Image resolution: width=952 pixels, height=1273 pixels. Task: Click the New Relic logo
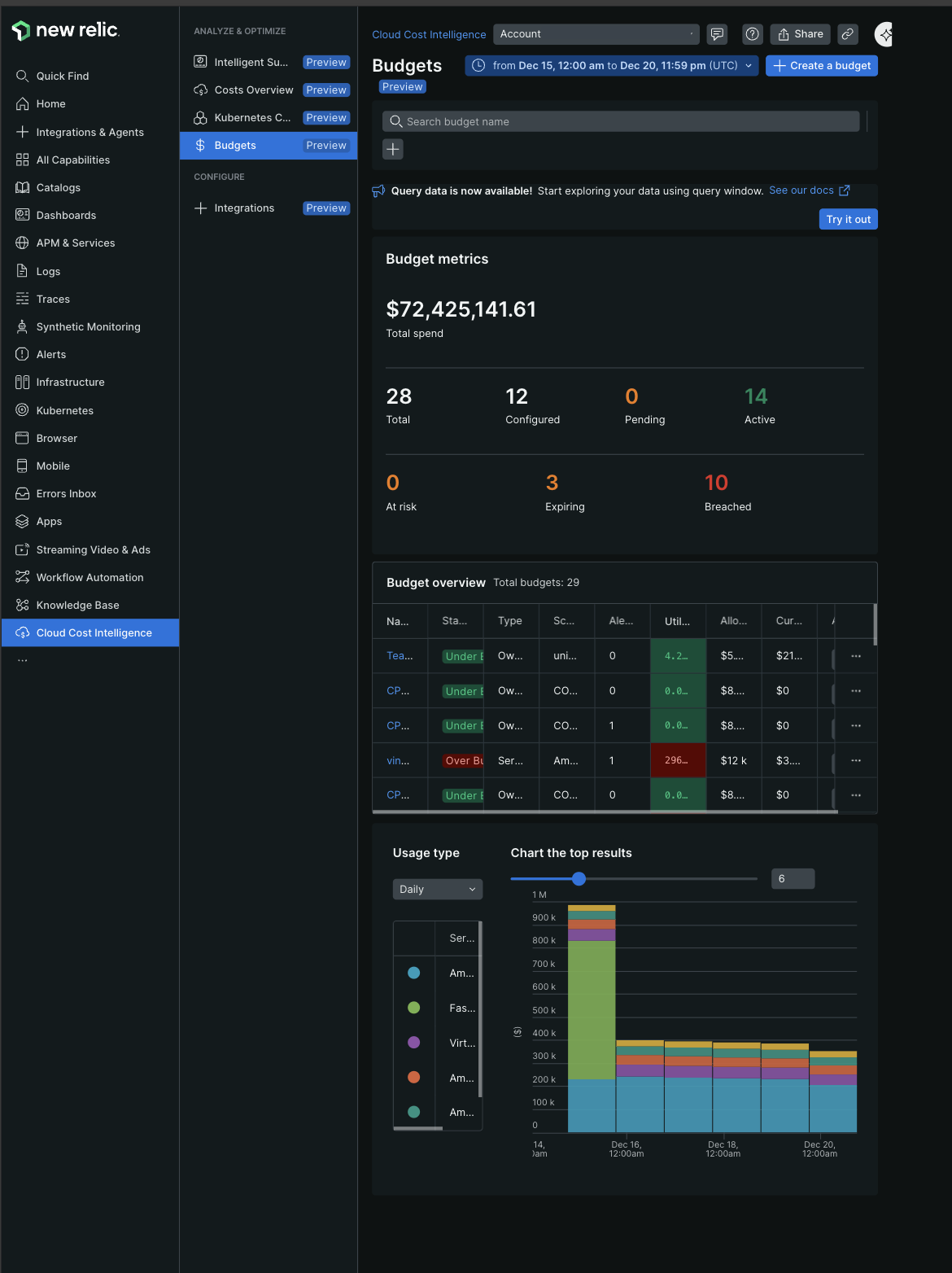coord(66,31)
